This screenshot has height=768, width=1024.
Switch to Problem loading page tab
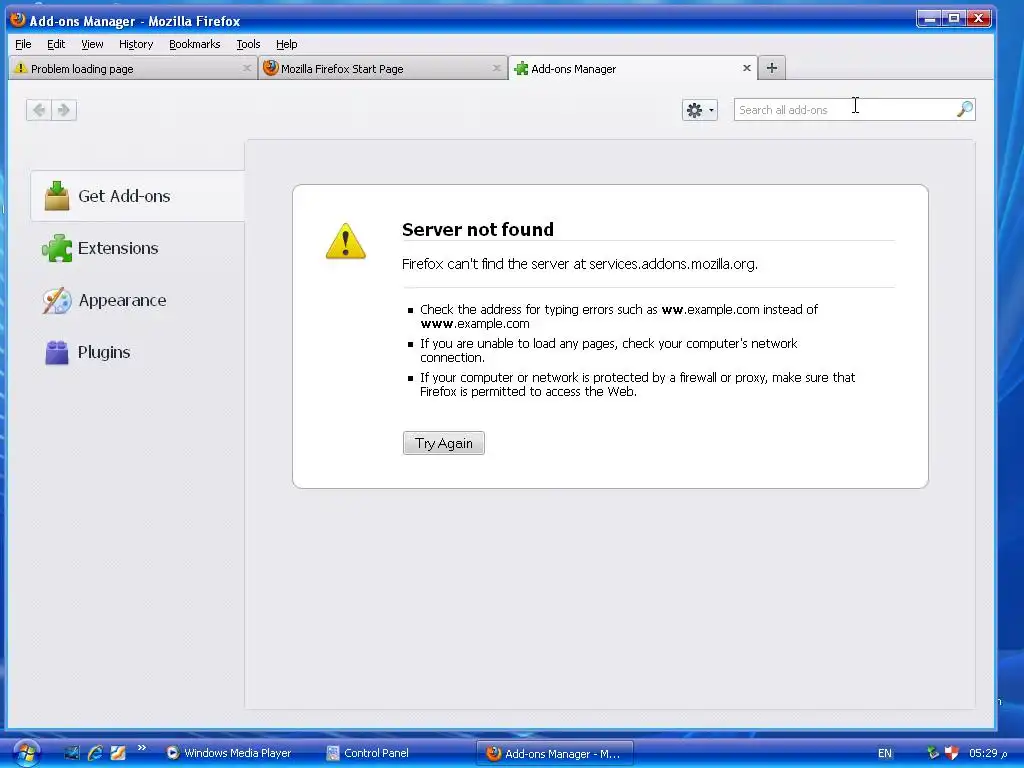point(133,68)
